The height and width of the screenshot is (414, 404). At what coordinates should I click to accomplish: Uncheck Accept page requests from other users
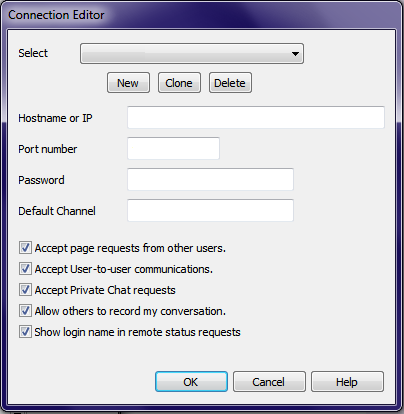(x=25, y=248)
